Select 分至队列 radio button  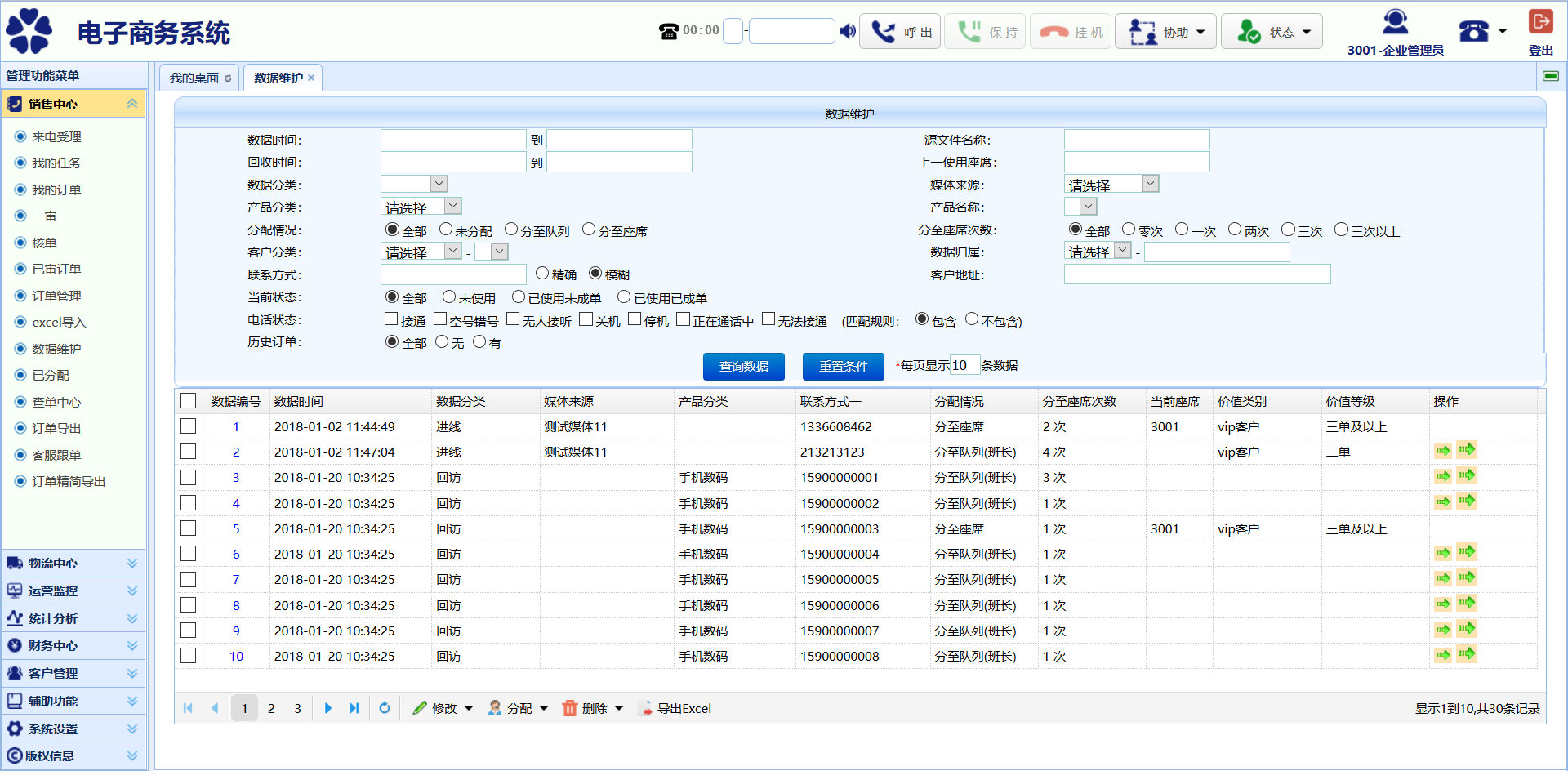[x=511, y=230]
